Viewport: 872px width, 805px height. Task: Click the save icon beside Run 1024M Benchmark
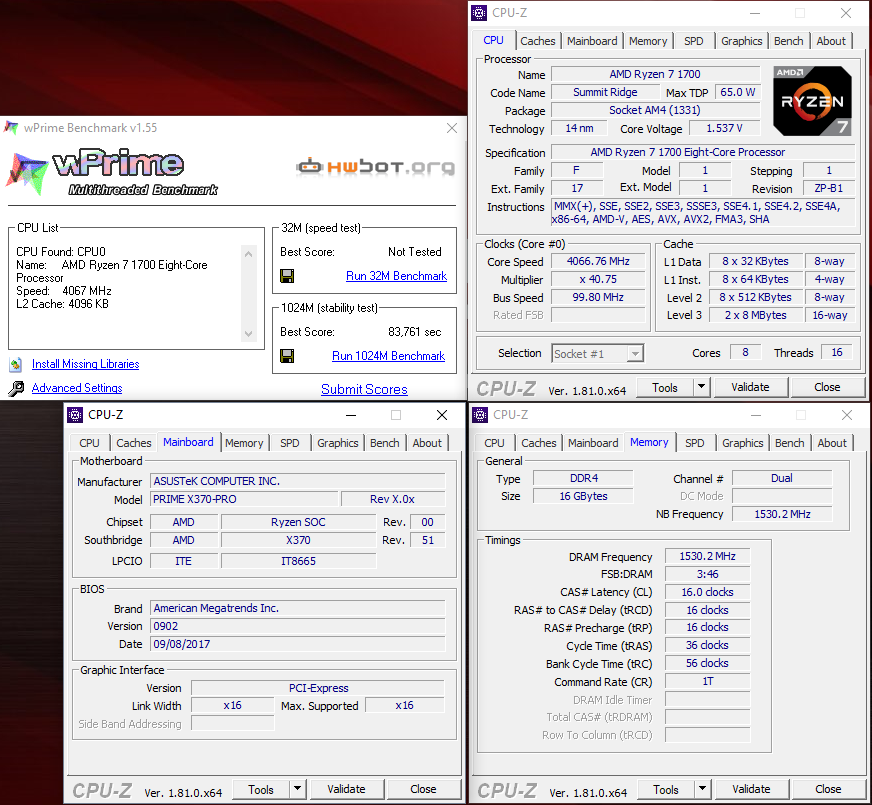(287, 356)
